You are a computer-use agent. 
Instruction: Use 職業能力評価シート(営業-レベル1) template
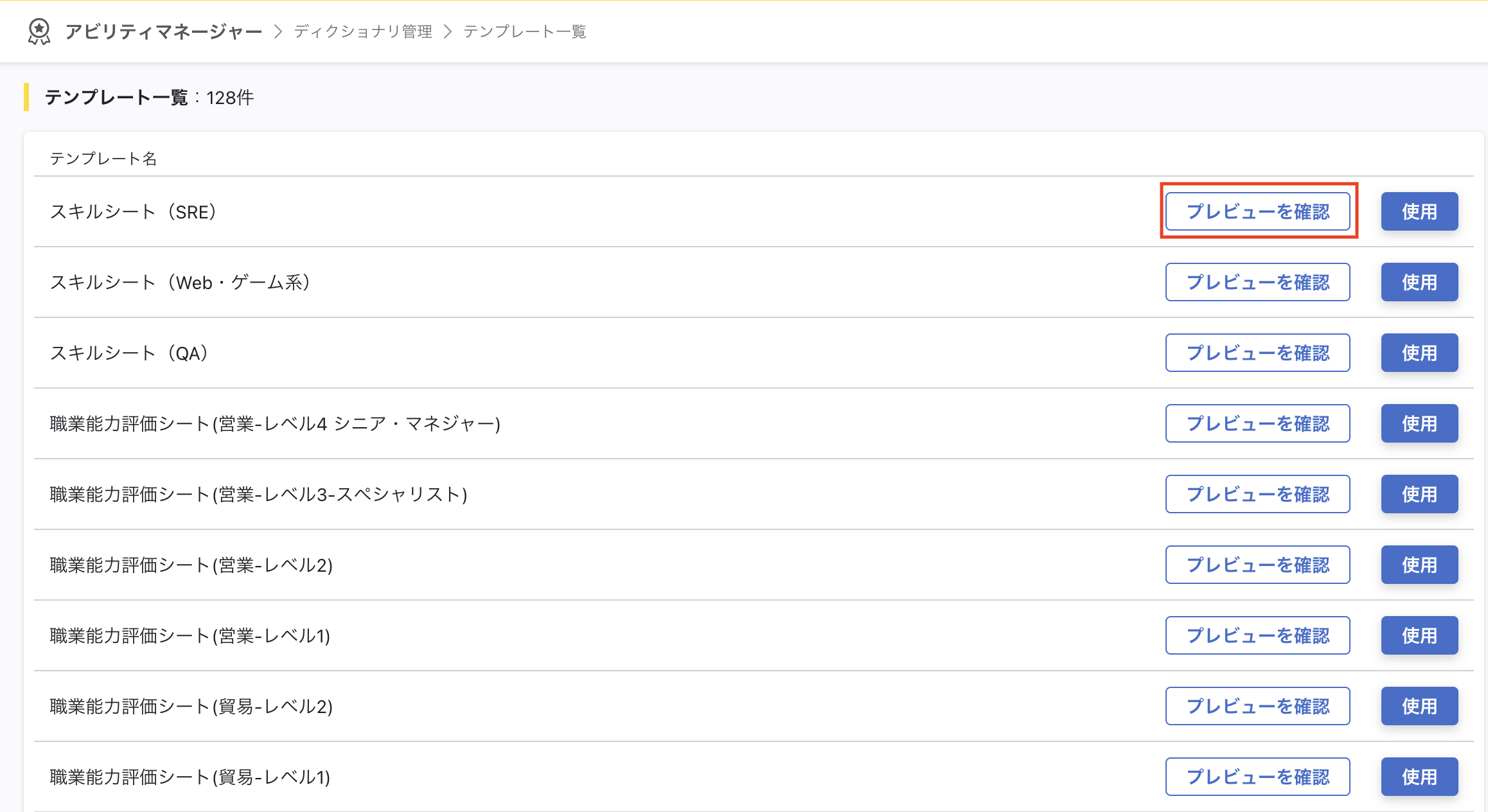pyautogui.click(x=1419, y=635)
